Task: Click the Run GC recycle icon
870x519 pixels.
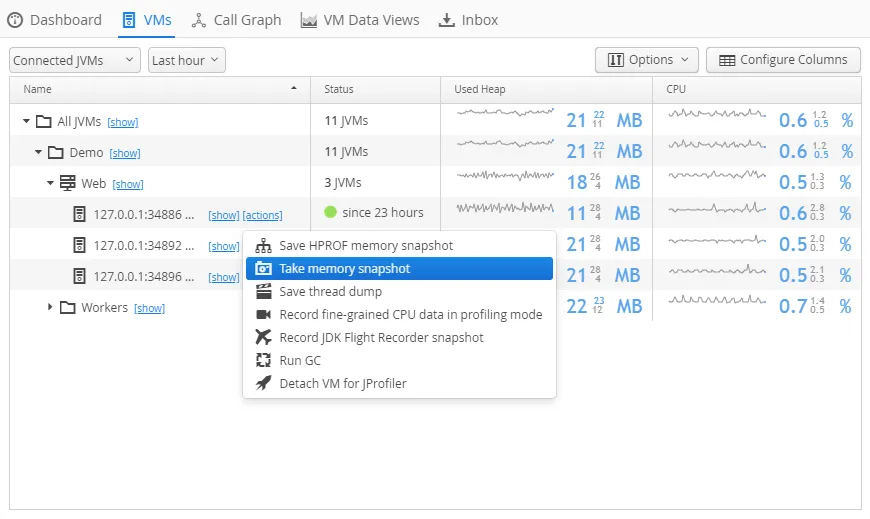Action: (x=264, y=360)
